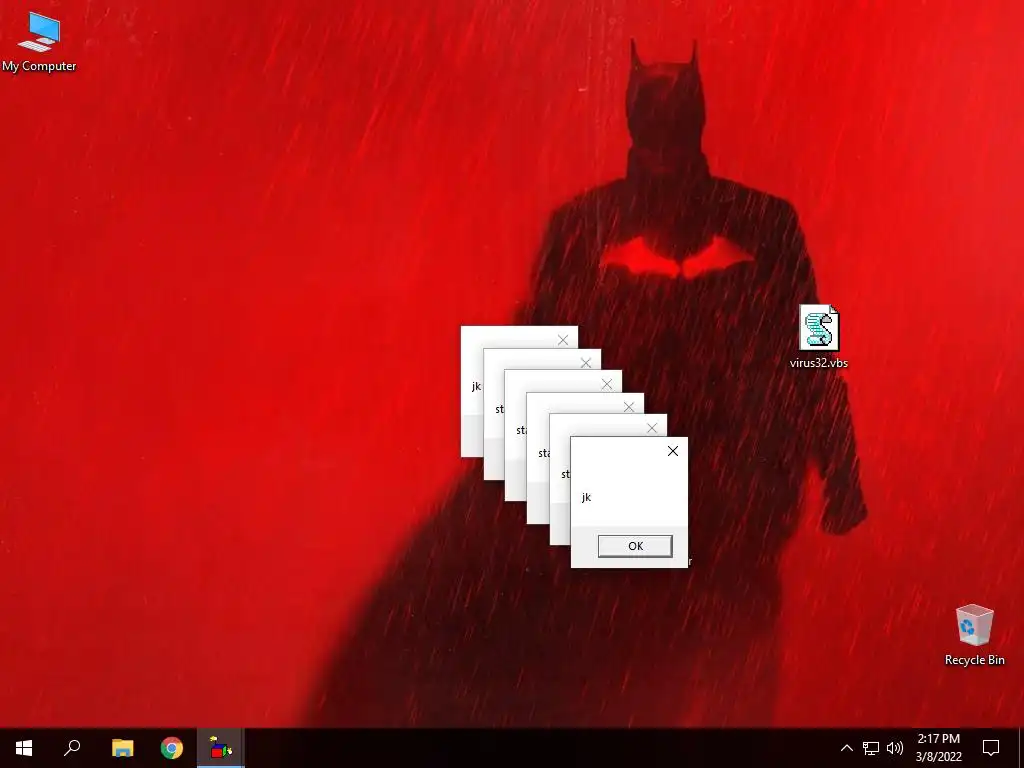
Task: Show hidden system tray icons
Action: 846,748
